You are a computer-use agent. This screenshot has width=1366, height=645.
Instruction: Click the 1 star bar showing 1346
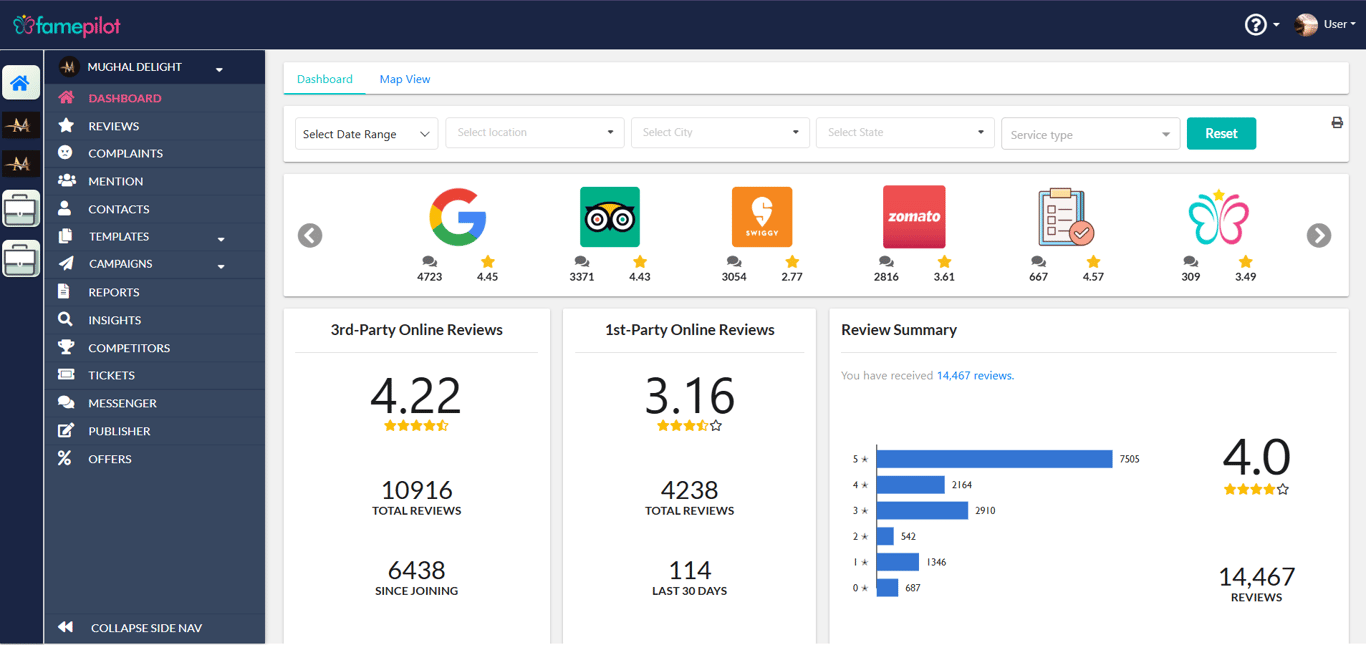point(898,562)
